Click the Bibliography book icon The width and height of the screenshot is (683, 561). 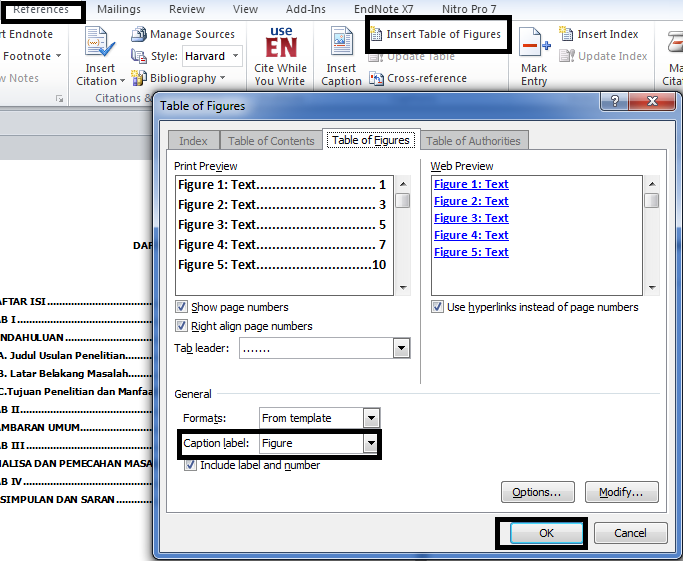pyautogui.click(x=139, y=78)
